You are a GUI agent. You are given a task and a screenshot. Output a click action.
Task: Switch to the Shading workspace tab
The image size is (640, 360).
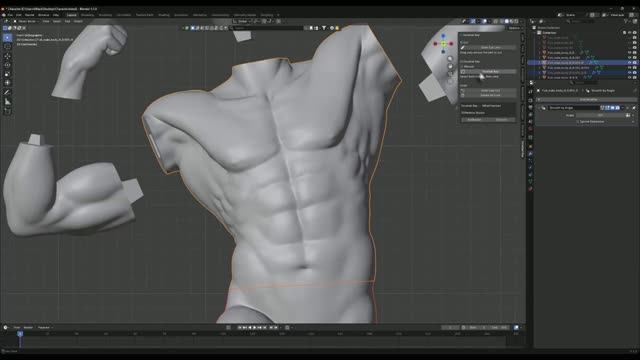click(x=164, y=15)
